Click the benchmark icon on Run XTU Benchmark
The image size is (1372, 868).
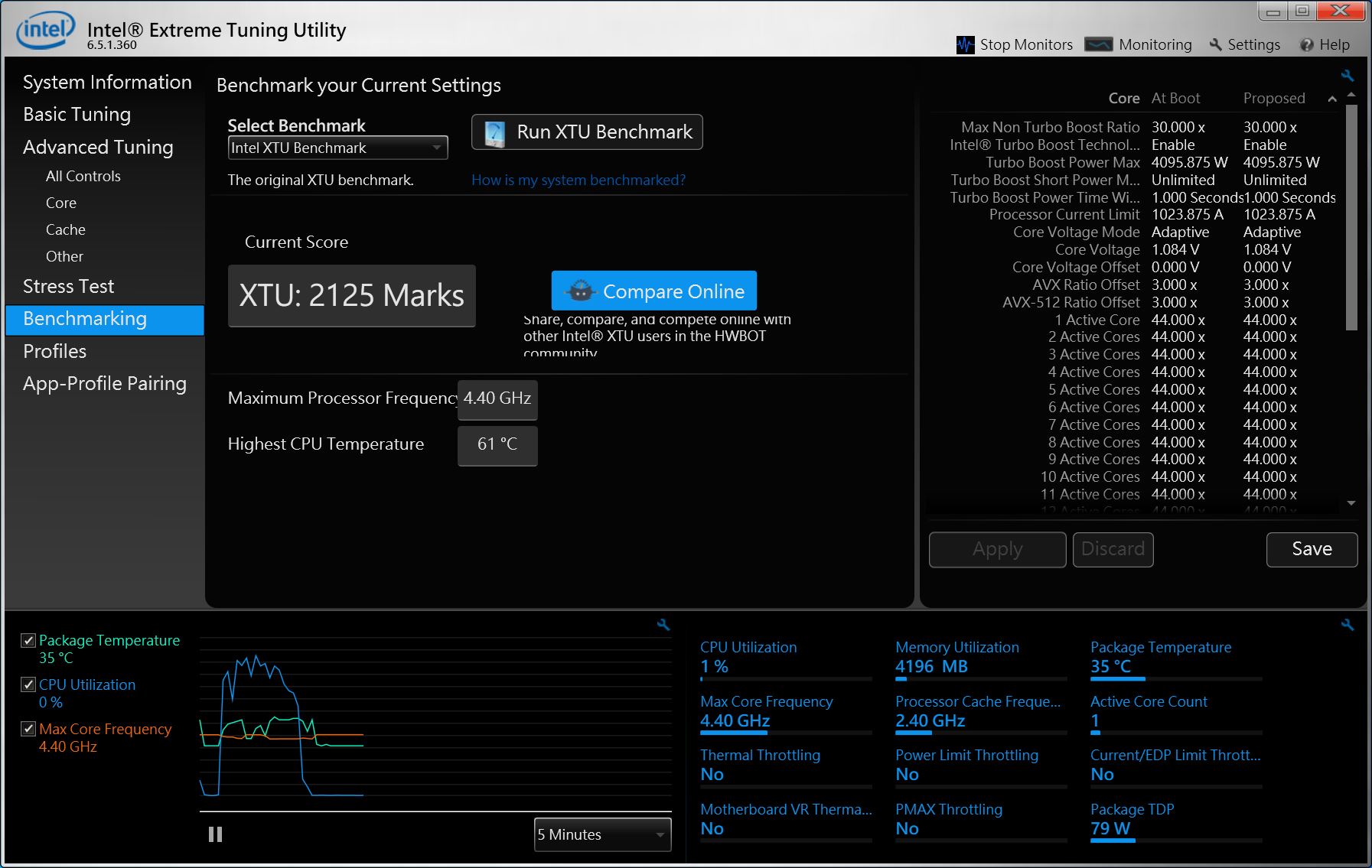(495, 132)
